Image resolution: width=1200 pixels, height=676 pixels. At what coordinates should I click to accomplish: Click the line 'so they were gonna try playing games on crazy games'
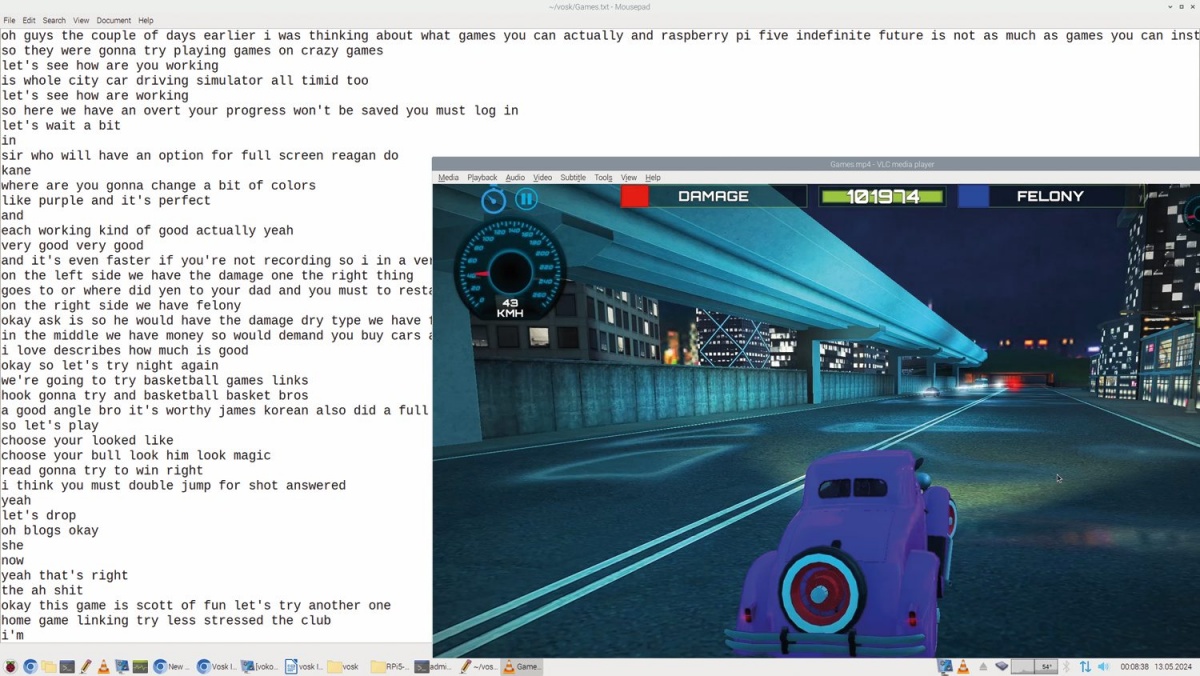click(192, 51)
